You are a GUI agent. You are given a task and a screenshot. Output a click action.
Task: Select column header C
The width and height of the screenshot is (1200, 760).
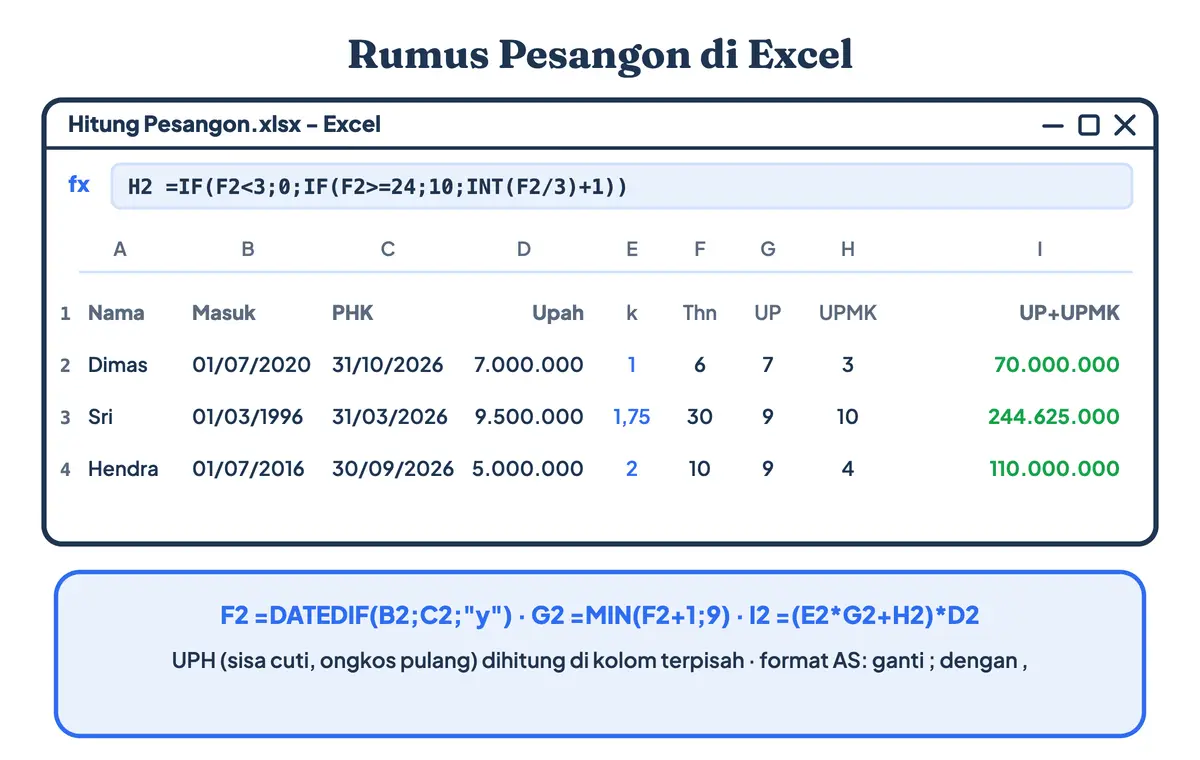click(x=388, y=250)
